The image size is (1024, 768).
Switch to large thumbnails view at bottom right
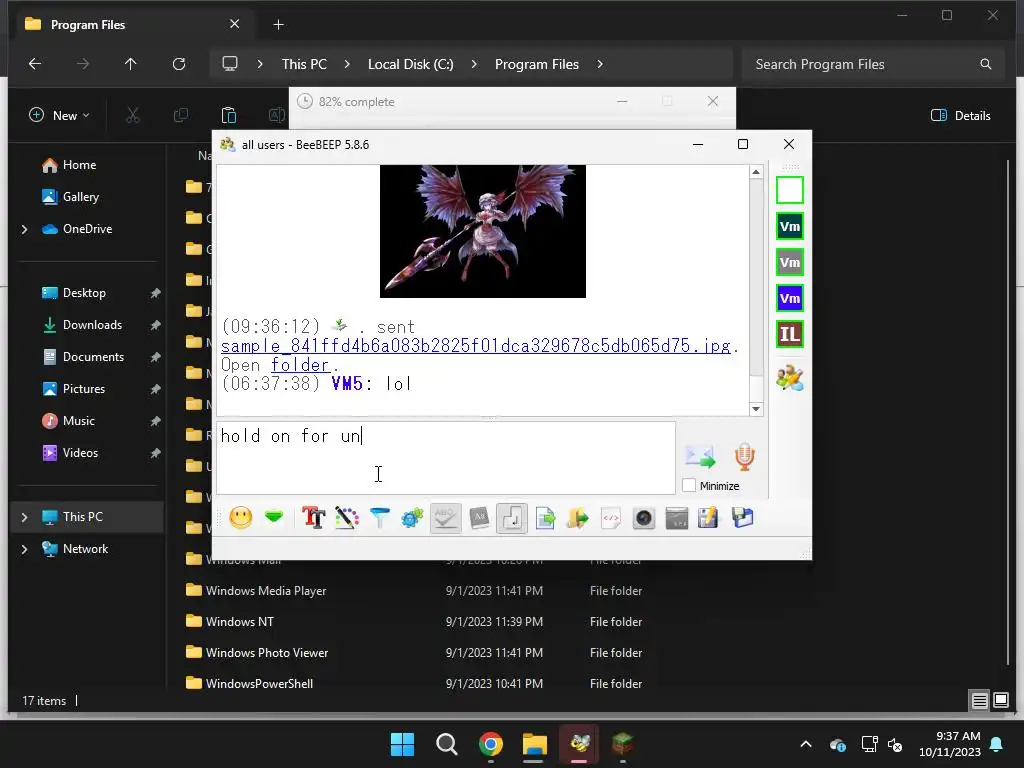(x=1001, y=701)
